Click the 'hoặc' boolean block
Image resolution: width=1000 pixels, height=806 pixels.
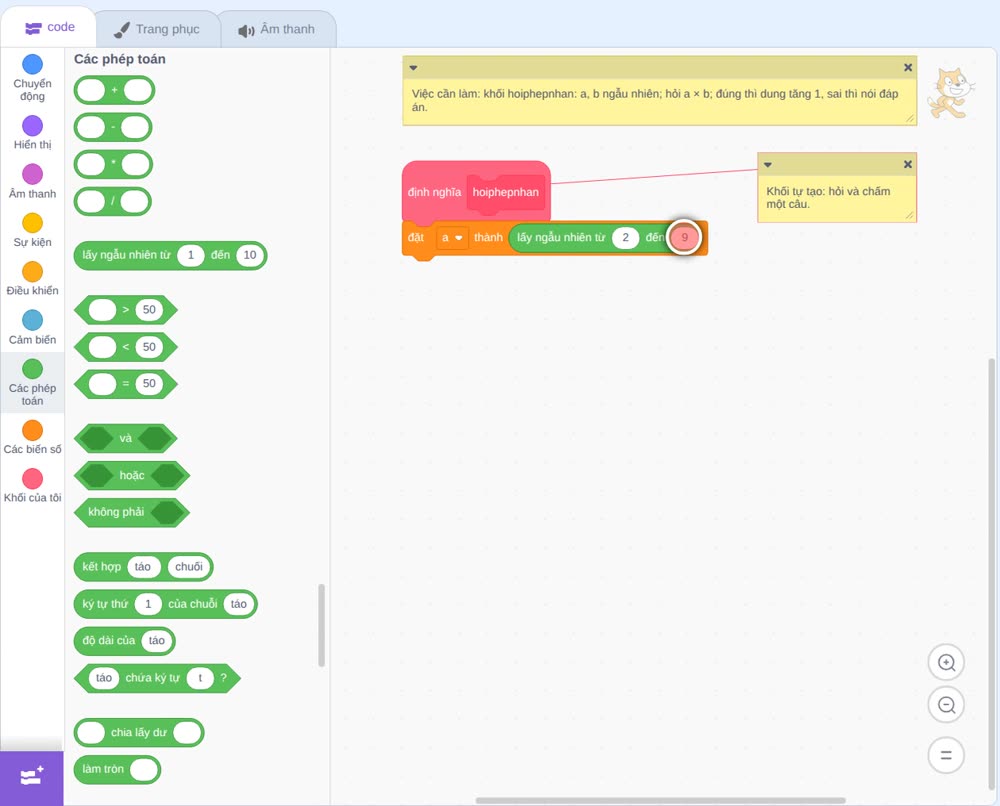pos(132,476)
